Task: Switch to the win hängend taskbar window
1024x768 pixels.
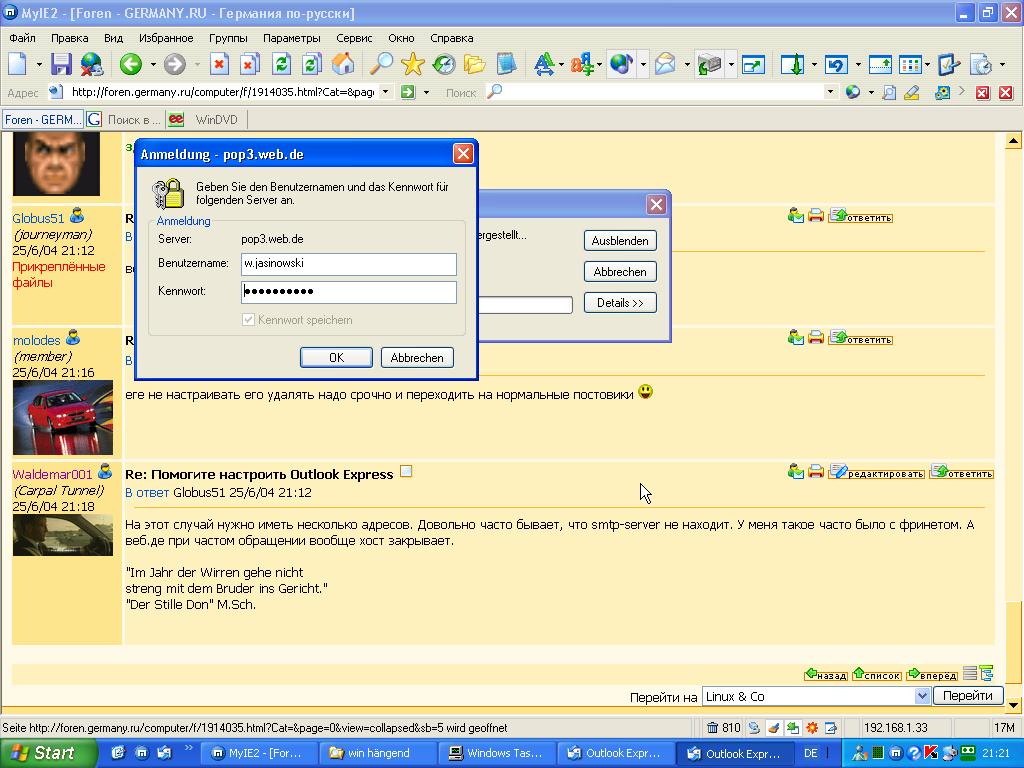Action: 377,753
